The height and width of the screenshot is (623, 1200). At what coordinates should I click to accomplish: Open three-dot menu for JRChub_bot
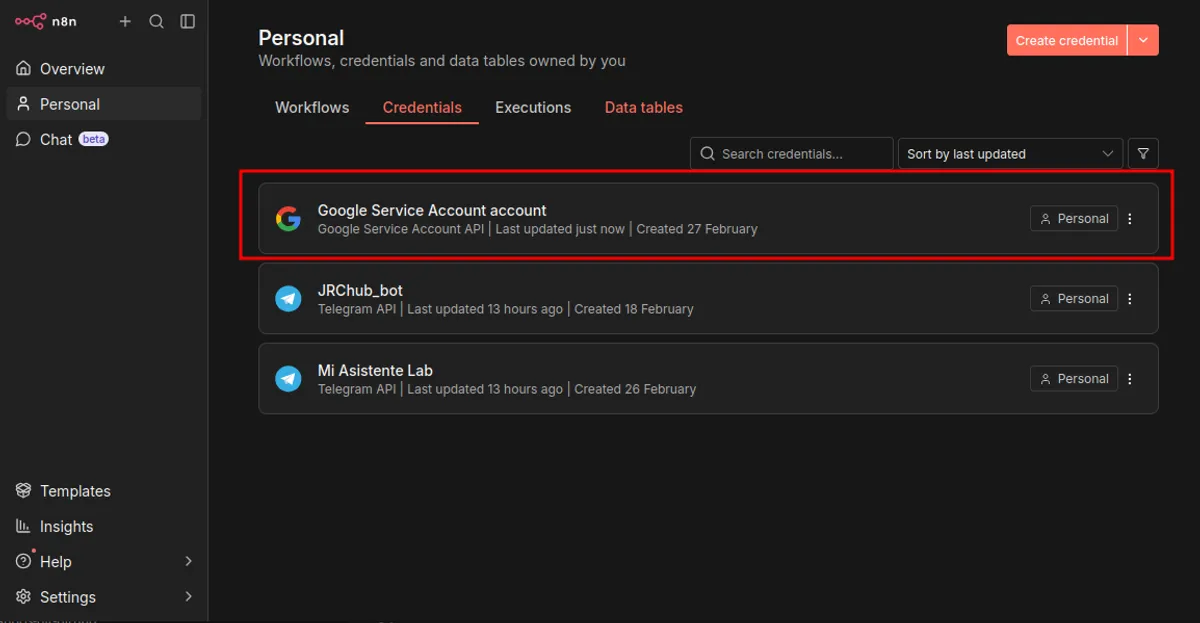[x=1130, y=298]
